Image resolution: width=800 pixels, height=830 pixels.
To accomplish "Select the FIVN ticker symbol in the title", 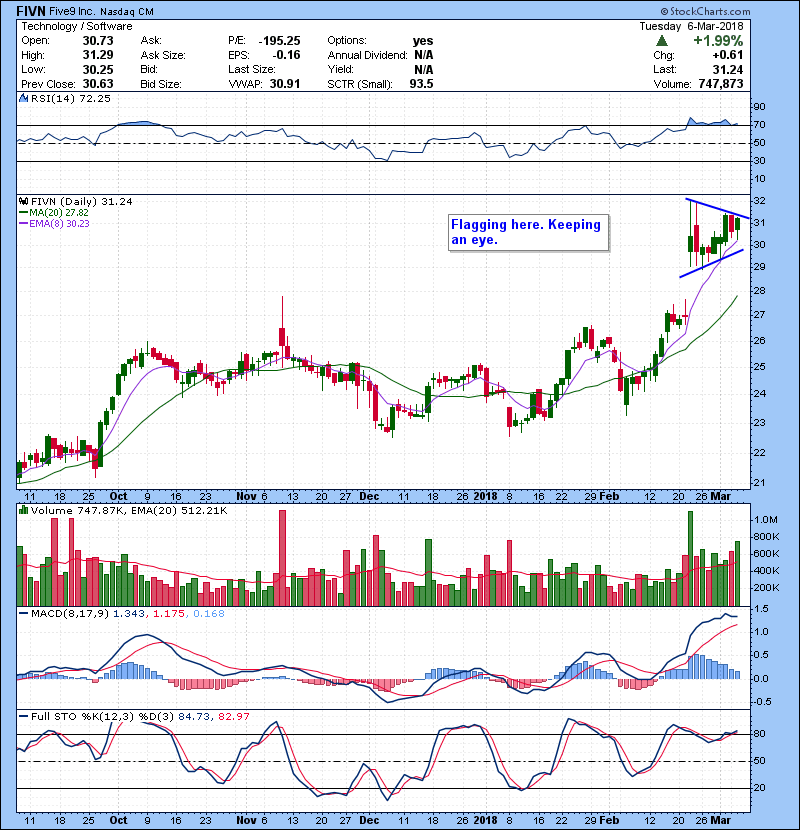I will (31, 11).
